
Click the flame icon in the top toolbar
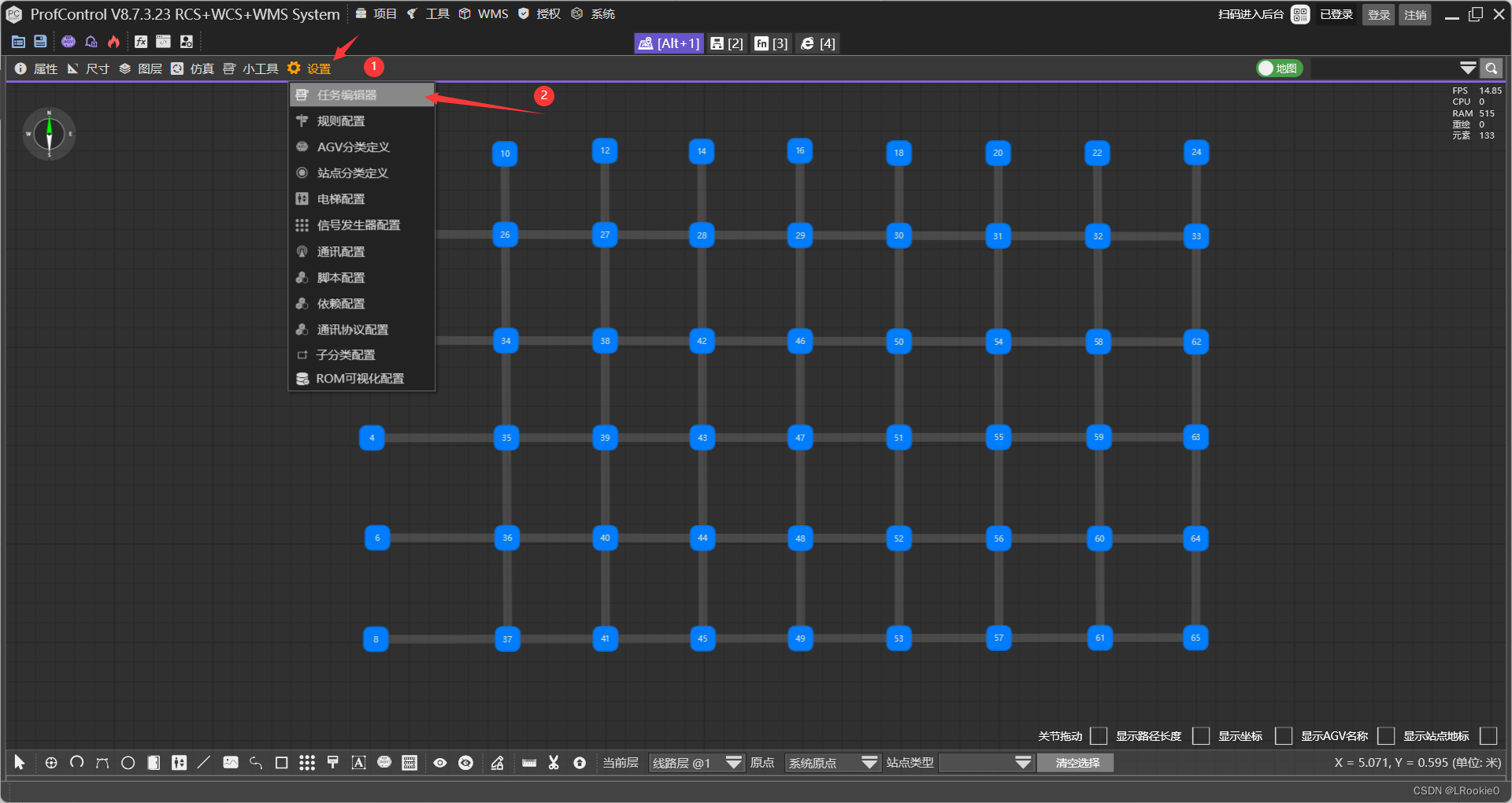pos(113,41)
